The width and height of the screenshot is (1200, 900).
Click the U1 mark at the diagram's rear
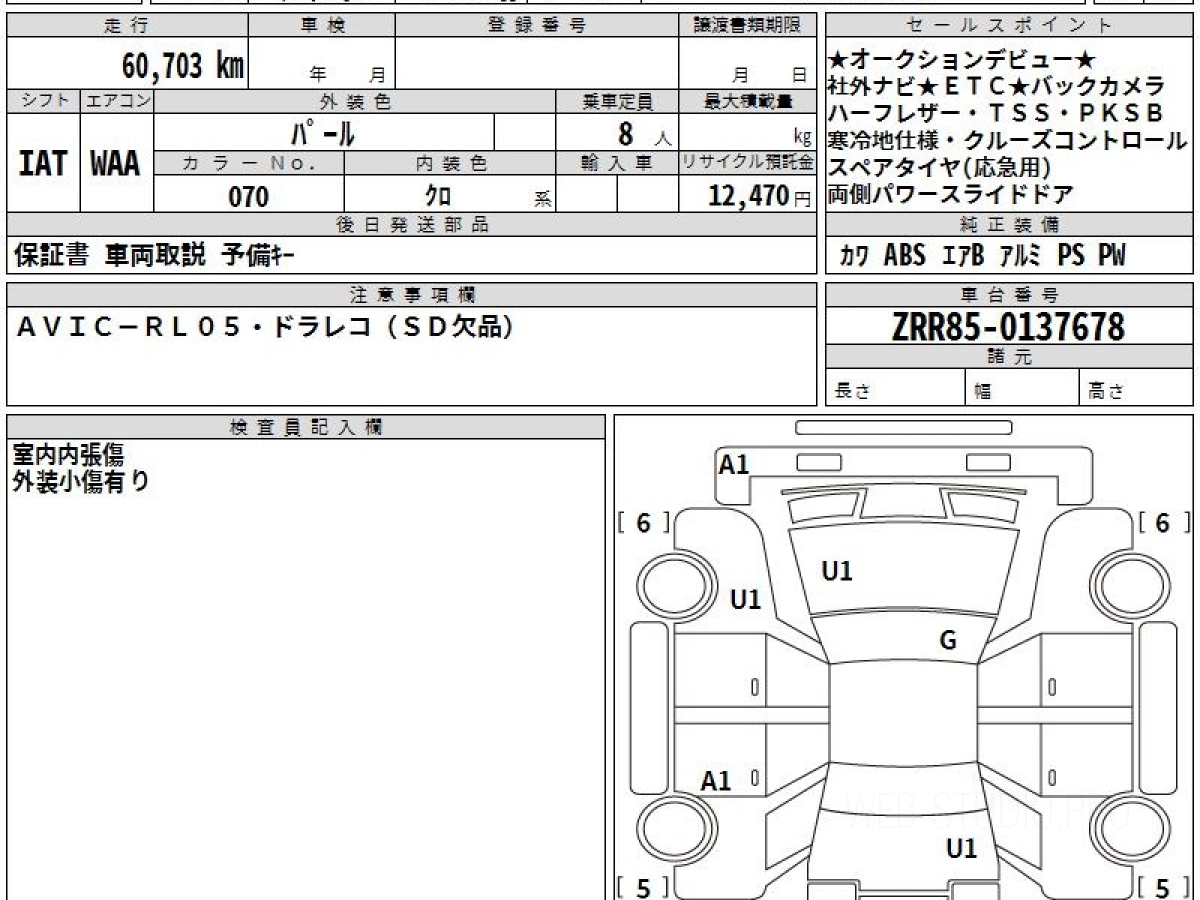[x=962, y=849]
